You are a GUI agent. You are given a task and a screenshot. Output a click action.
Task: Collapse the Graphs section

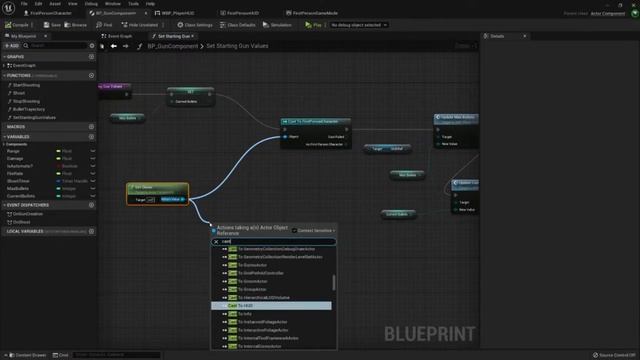point(4,57)
